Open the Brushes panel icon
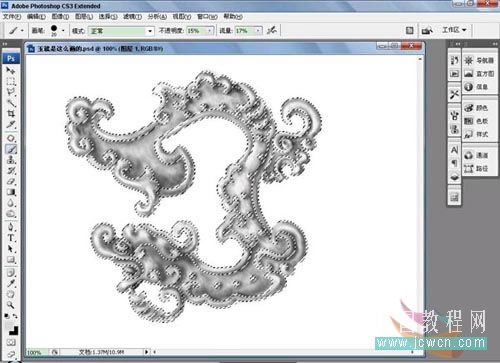This screenshot has height=363, width=500. click(454, 116)
